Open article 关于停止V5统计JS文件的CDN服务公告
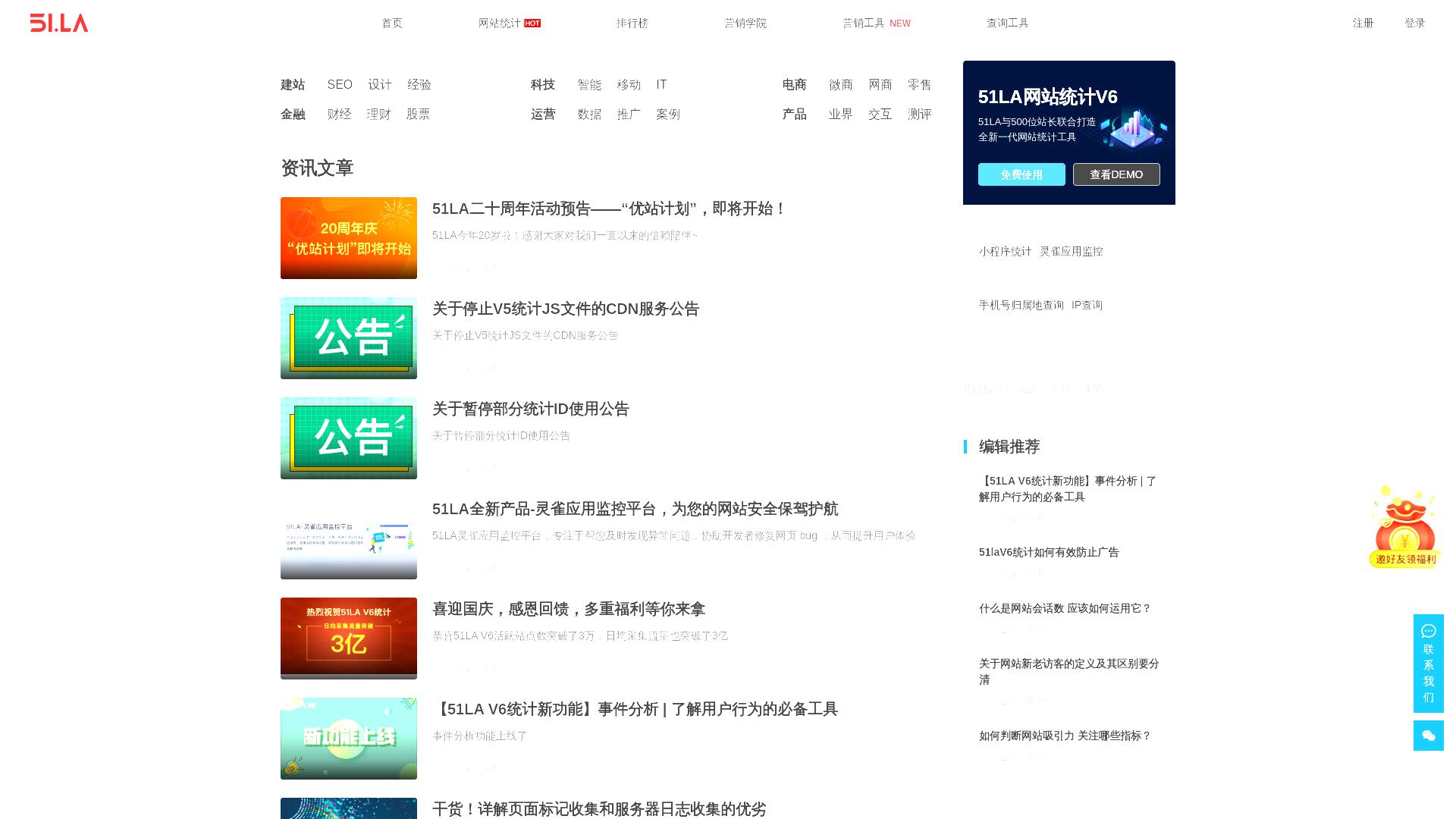Viewport: 1456px width, 819px height. point(566,309)
